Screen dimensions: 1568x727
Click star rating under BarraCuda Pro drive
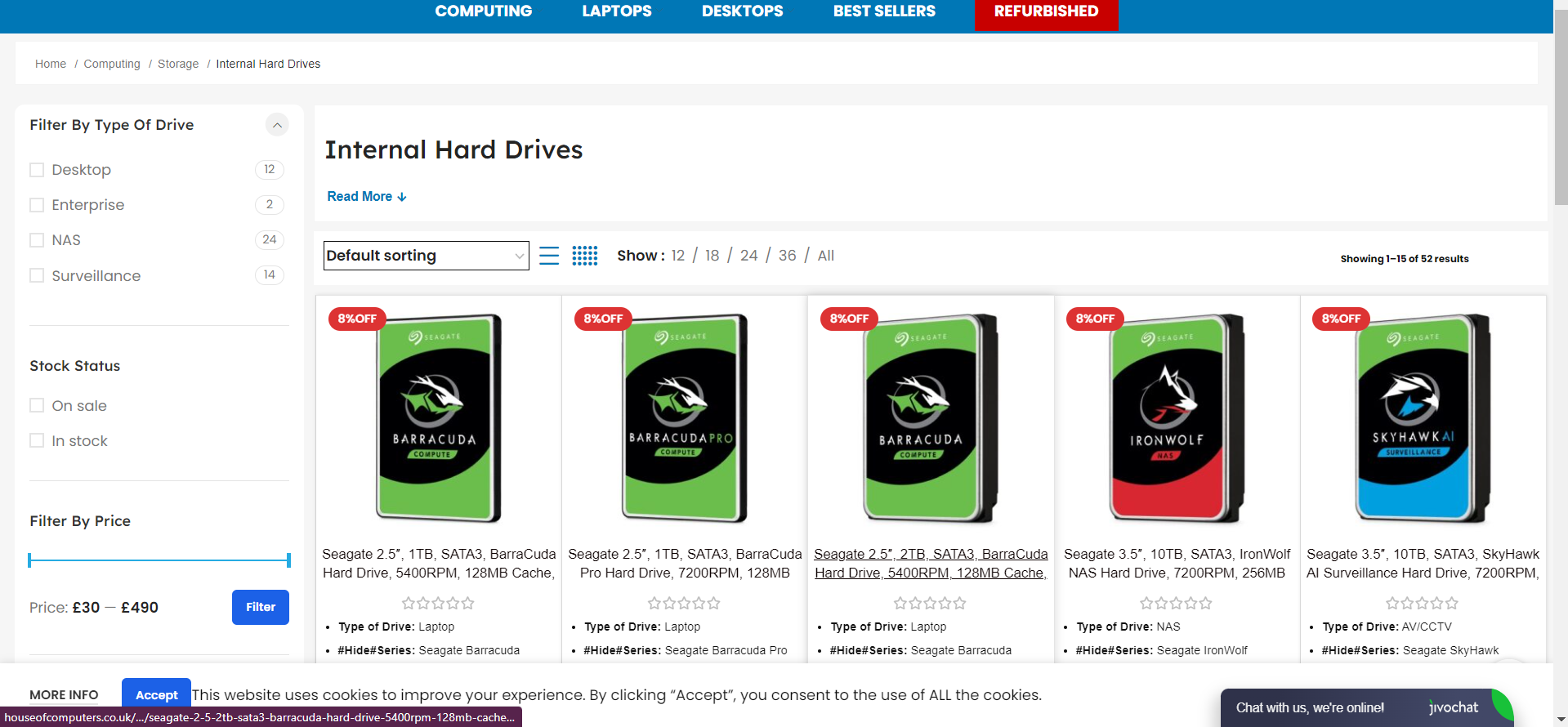click(684, 604)
